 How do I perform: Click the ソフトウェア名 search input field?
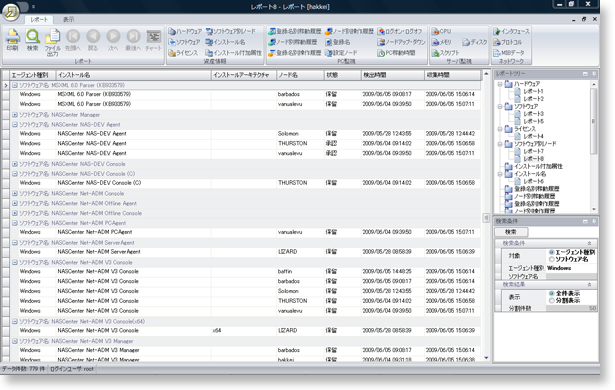(571, 276)
